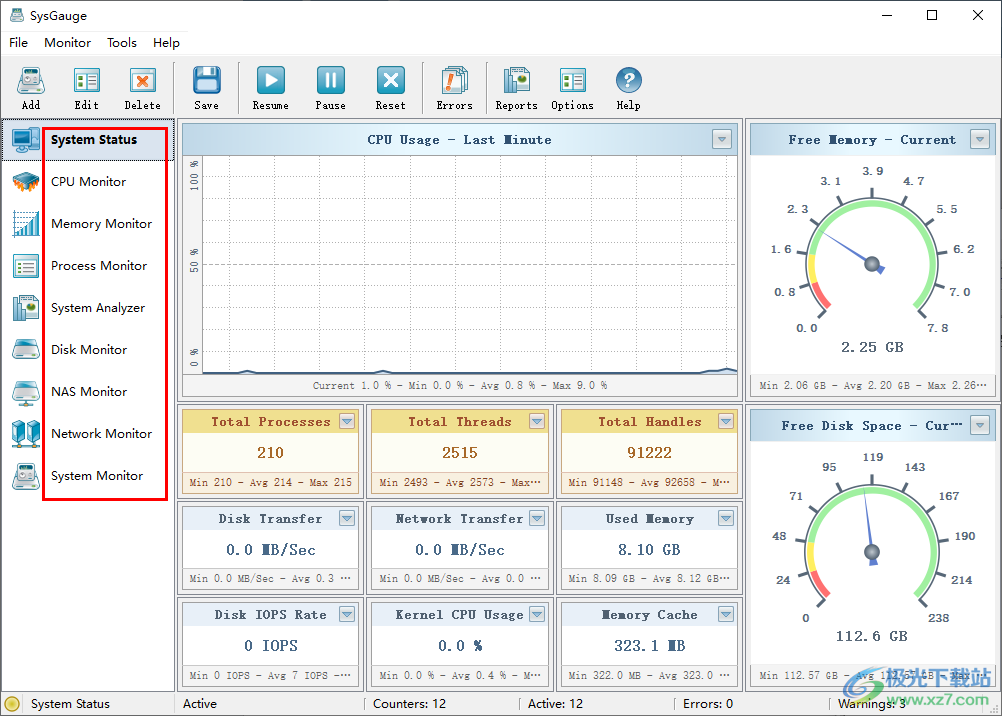The width and height of the screenshot is (1002, 716).
Task: Select the NAS Monitor icon
Action: tap(26, 392)
